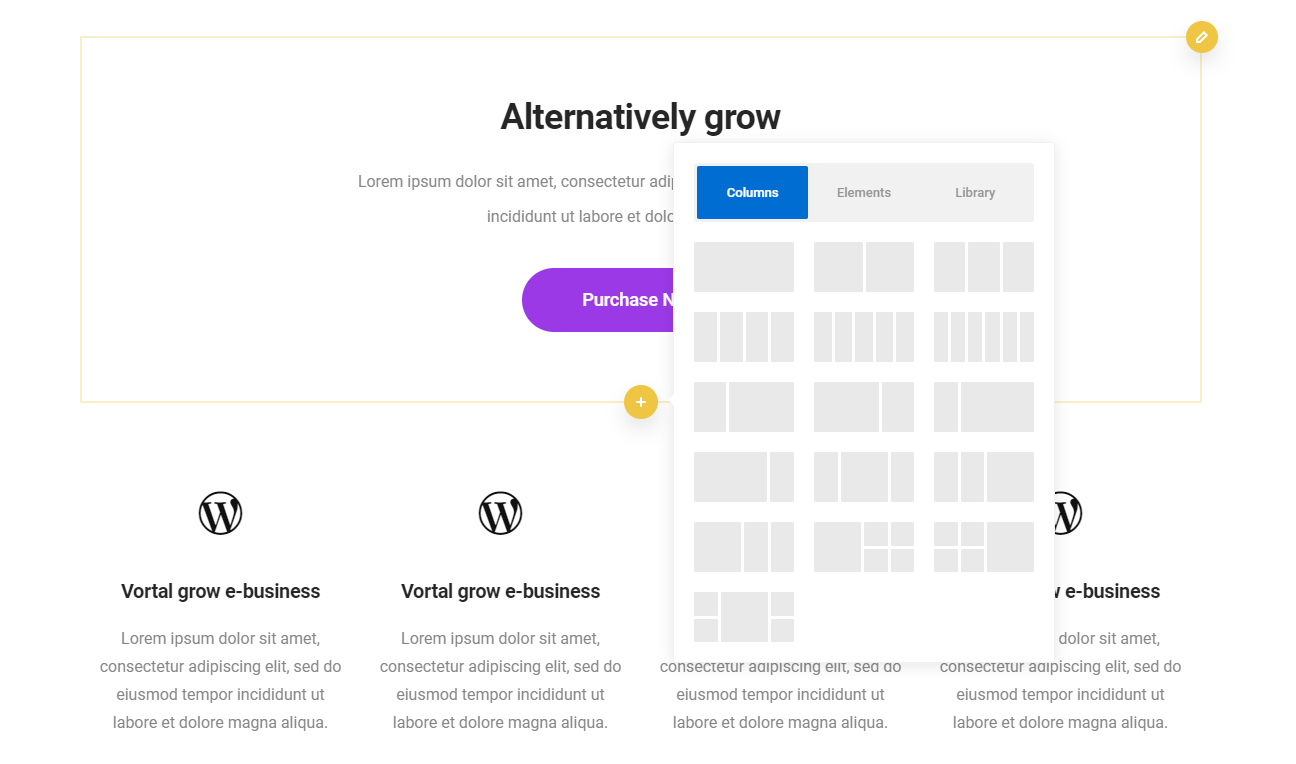Choose the two-thirds one-third column layout
The width and height of the screenshot is (1296, 764).
point(864,407)
